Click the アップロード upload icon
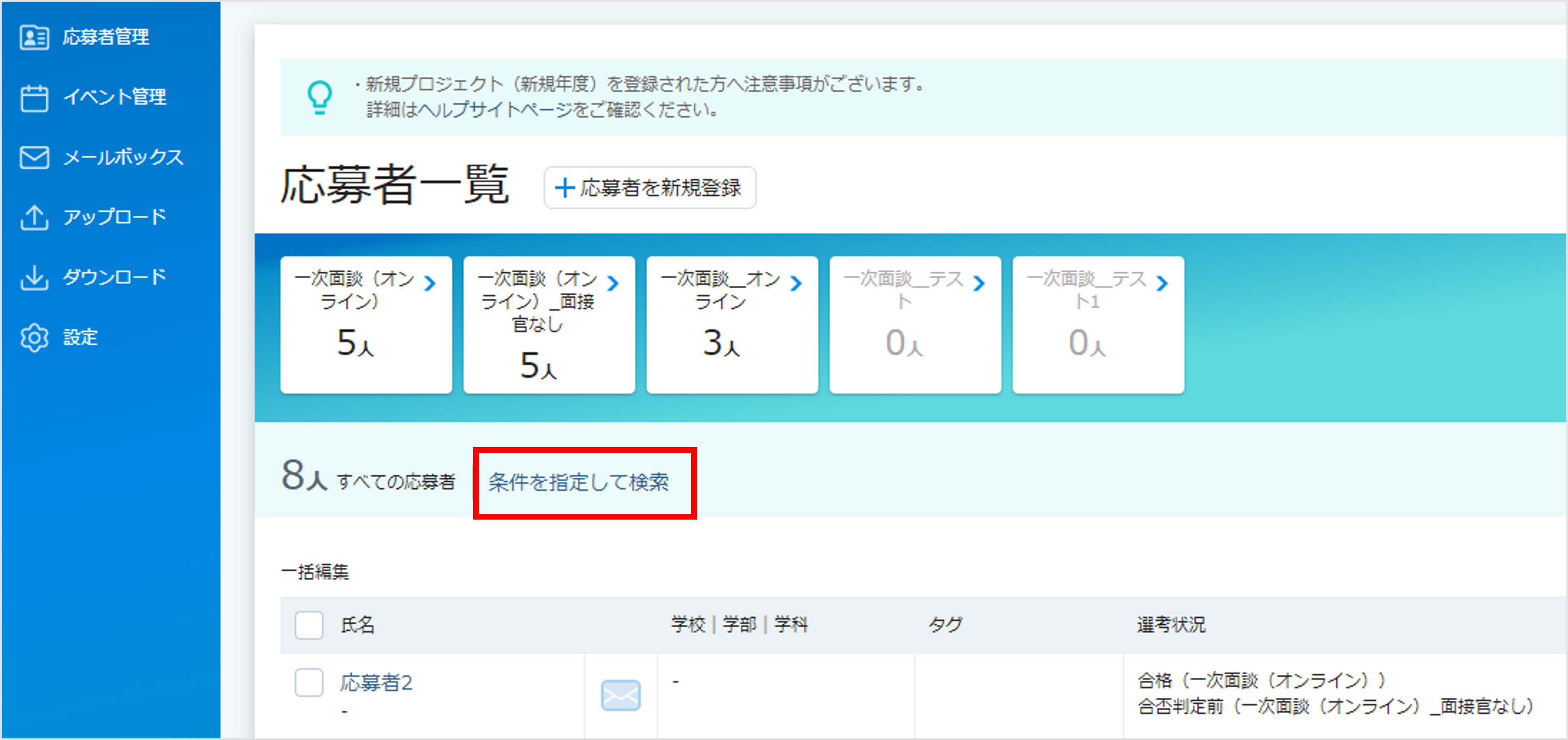The width and height of the screenshot is (1568, 740). click(x=34, y=217)
